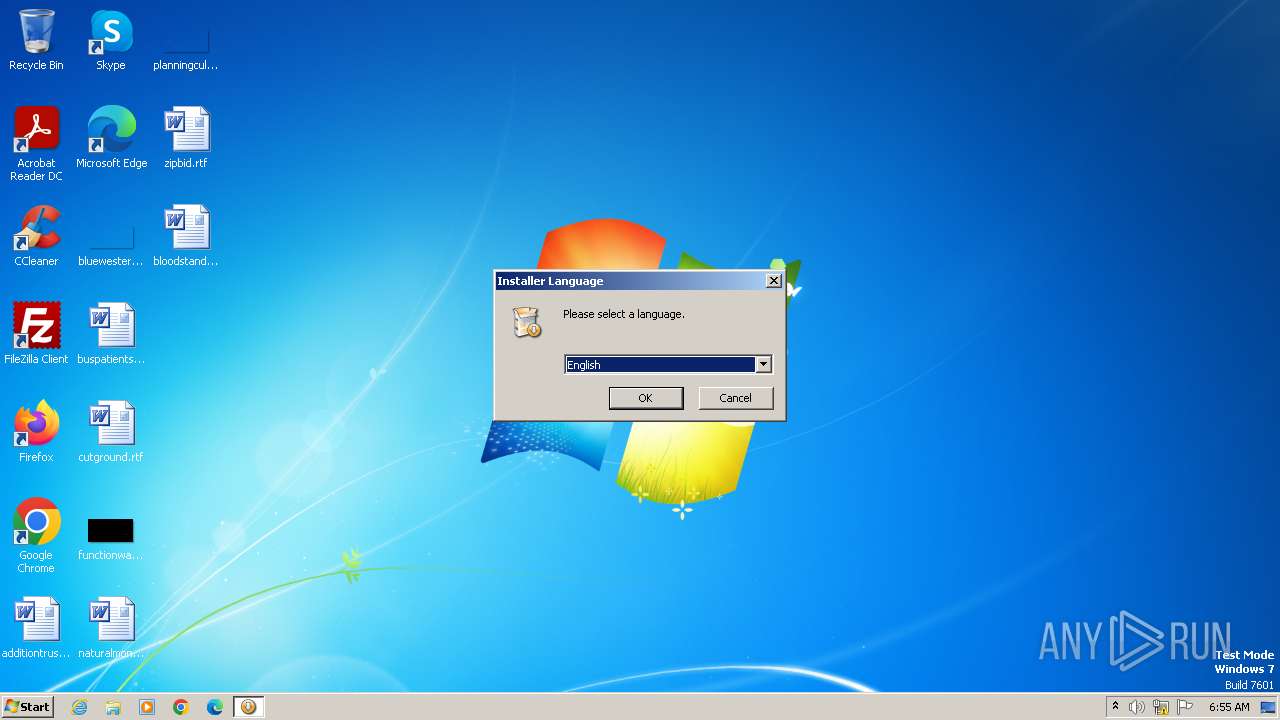Open the volume speaker tray icon
Viewport: 1280px width, 720px height.
(1137, 707)
